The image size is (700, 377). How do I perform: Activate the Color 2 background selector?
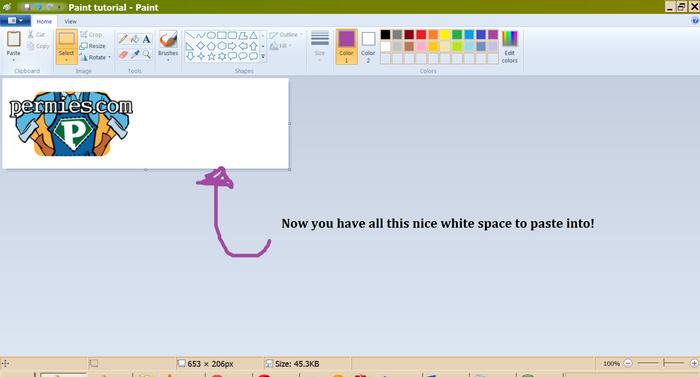[x=368, y=46]
